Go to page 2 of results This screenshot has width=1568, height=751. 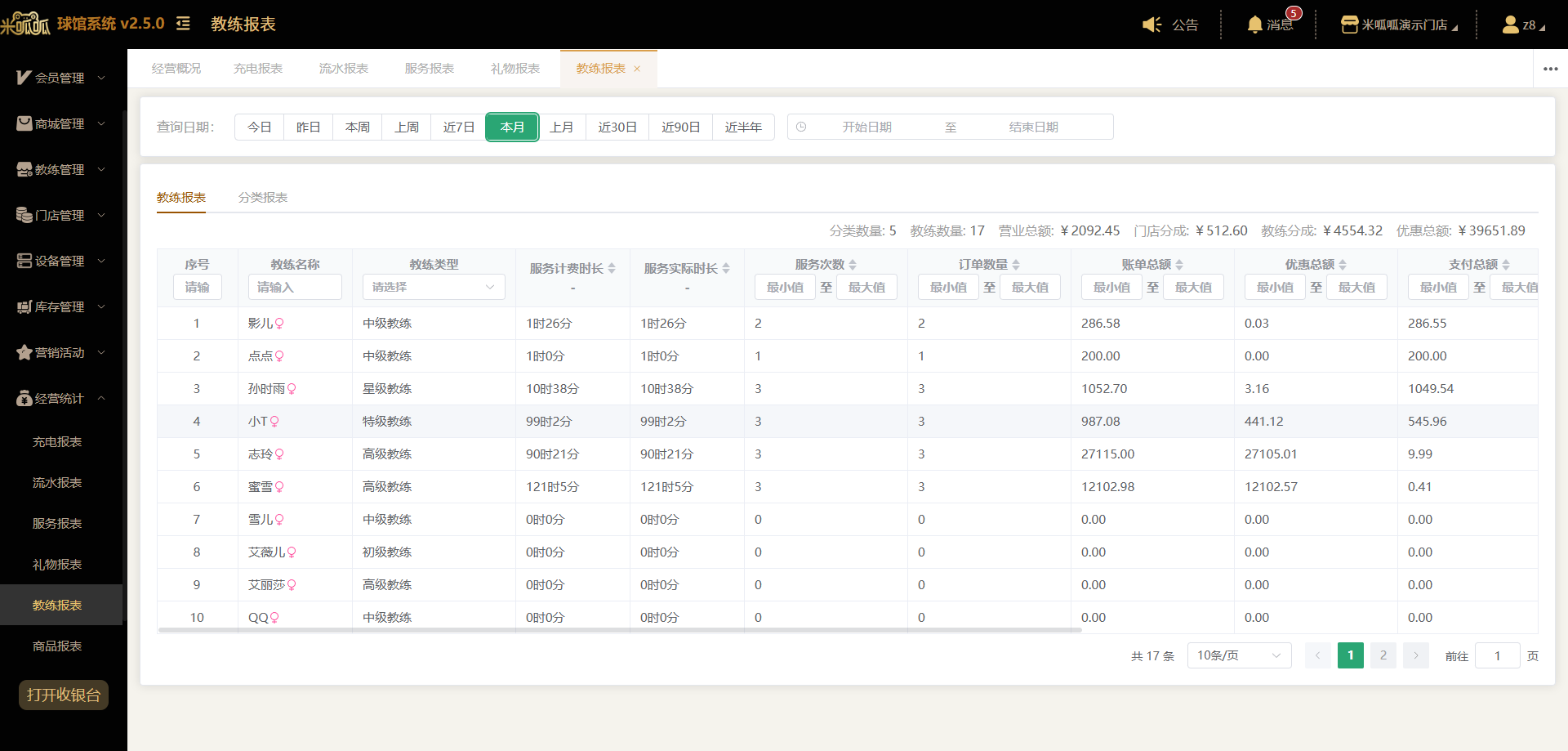pos(1383,655)
